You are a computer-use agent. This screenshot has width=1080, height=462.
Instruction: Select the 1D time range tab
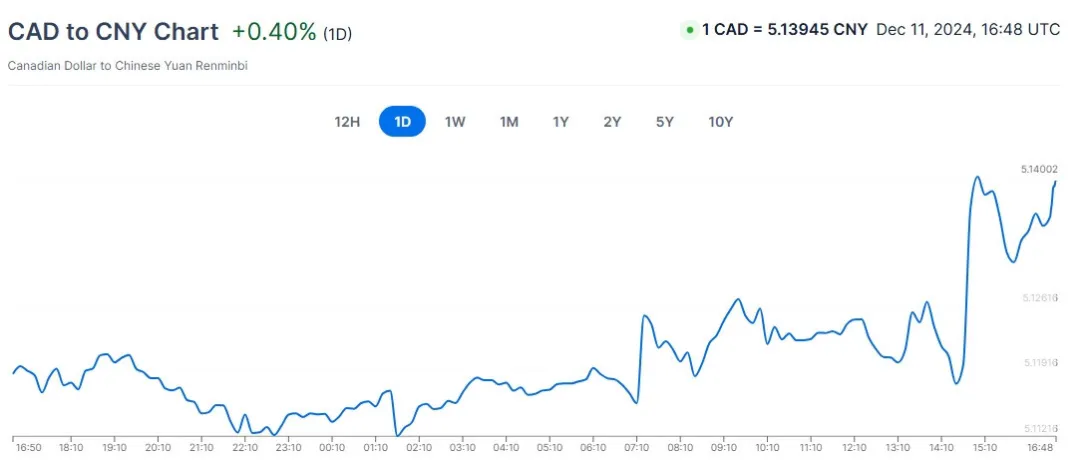pyautogui.click(x=402, y=123)
